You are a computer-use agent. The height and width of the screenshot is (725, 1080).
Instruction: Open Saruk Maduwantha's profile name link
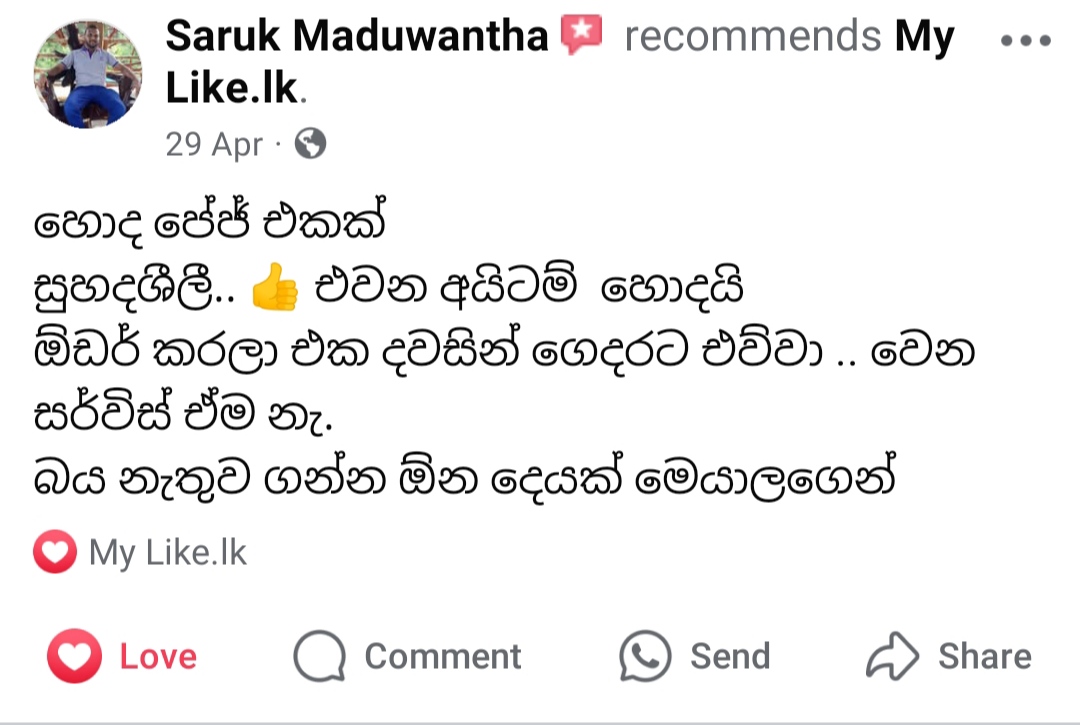pos(357,38)
